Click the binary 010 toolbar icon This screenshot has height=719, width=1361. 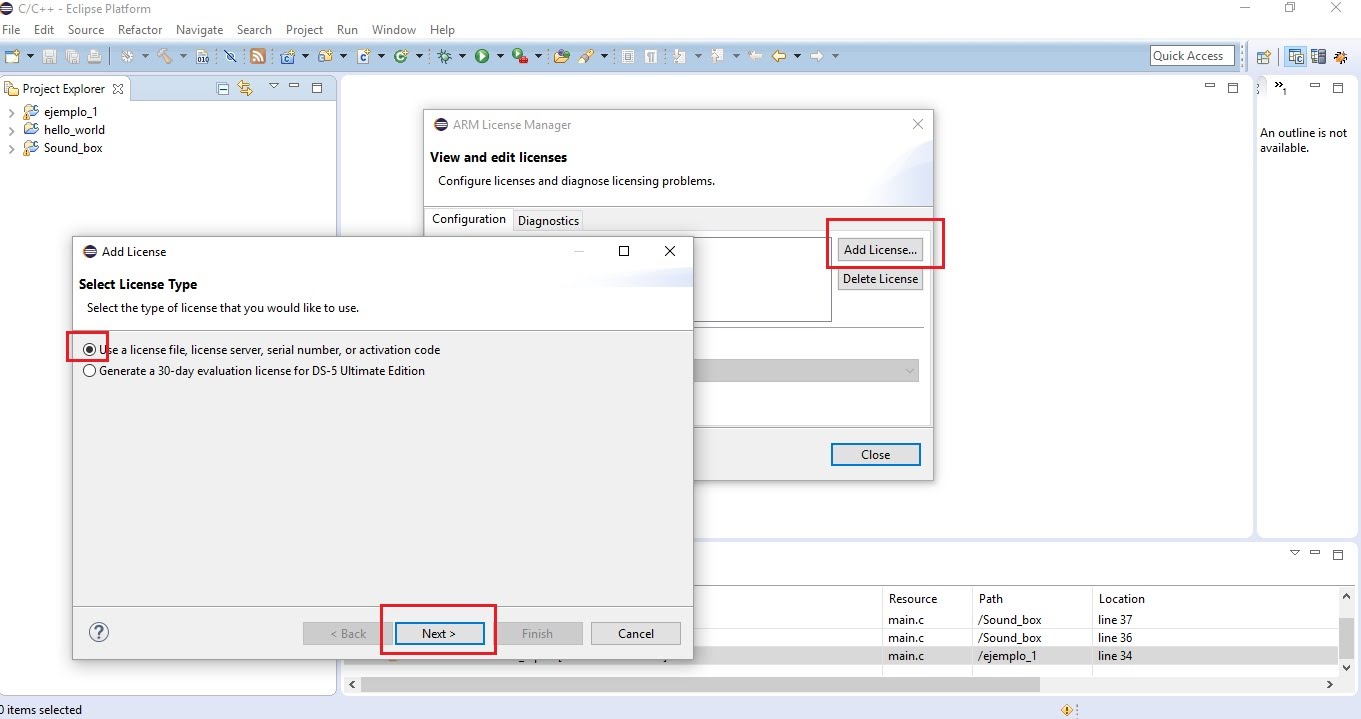202,56
